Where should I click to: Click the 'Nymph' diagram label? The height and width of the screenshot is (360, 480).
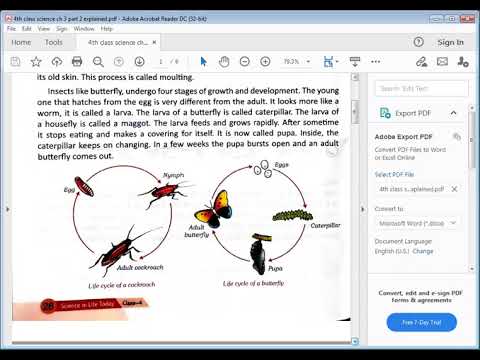[173, 175]
